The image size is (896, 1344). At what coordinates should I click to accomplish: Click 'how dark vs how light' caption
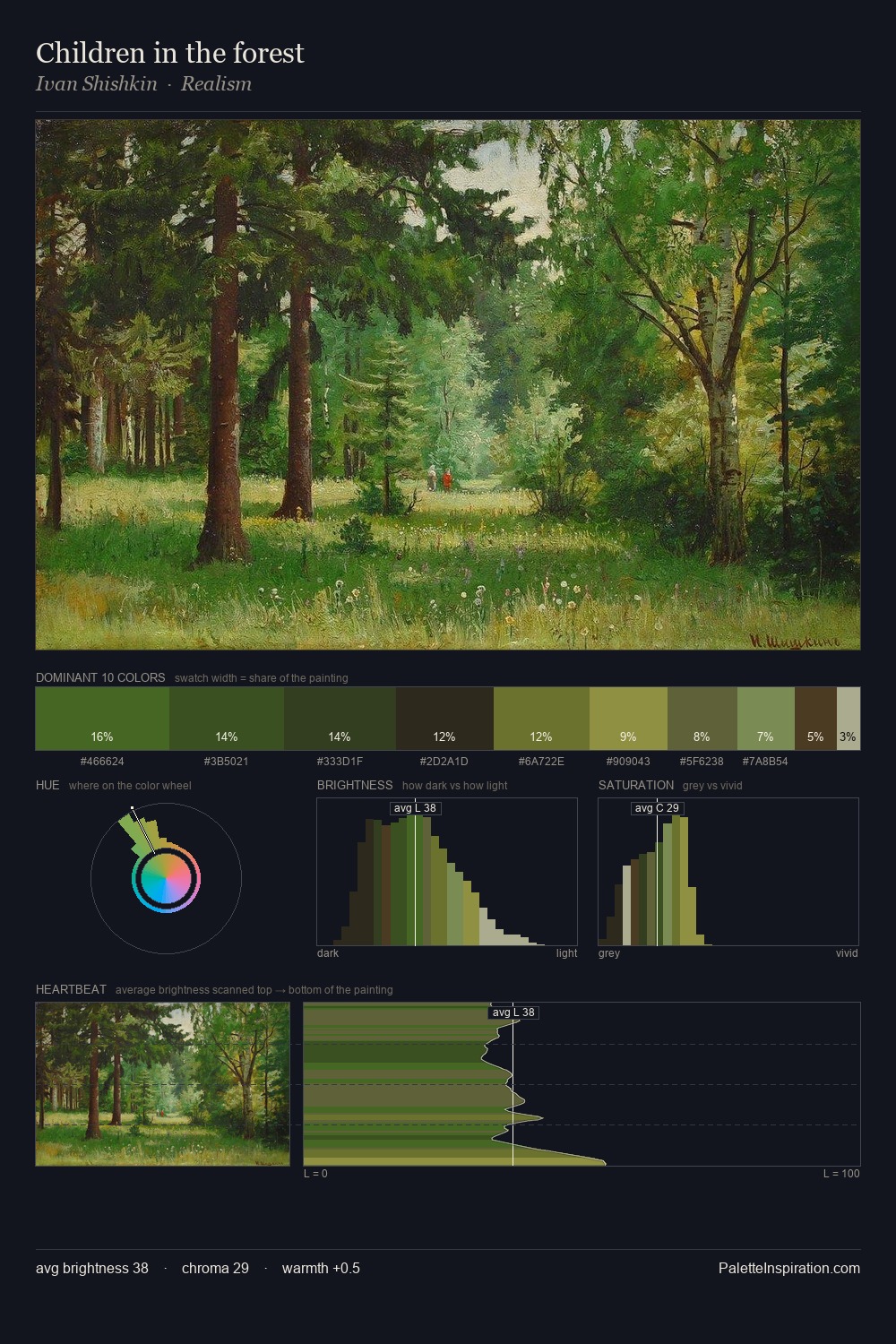(454, 786)
